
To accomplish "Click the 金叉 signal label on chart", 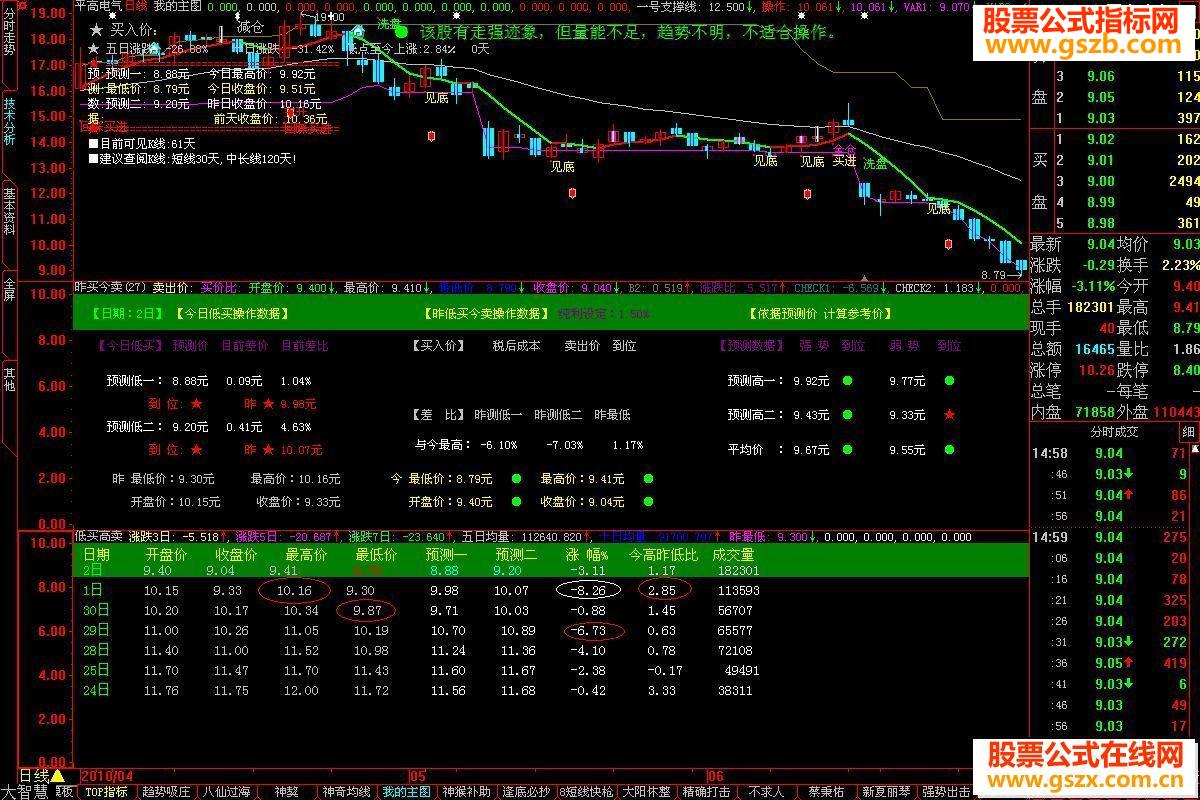I will click(844, 148).
